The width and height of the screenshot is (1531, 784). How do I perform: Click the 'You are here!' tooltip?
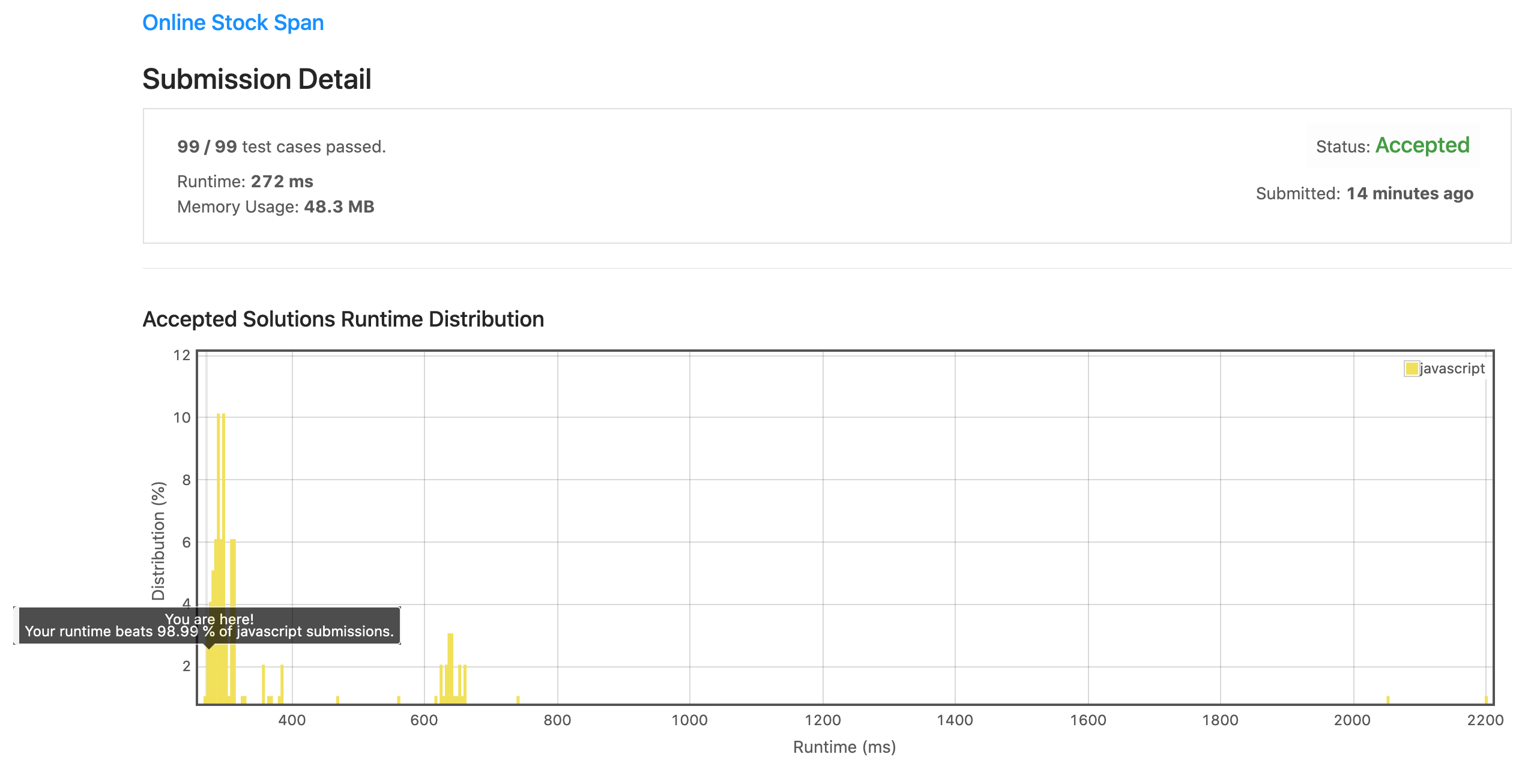[x=209, y=626]
